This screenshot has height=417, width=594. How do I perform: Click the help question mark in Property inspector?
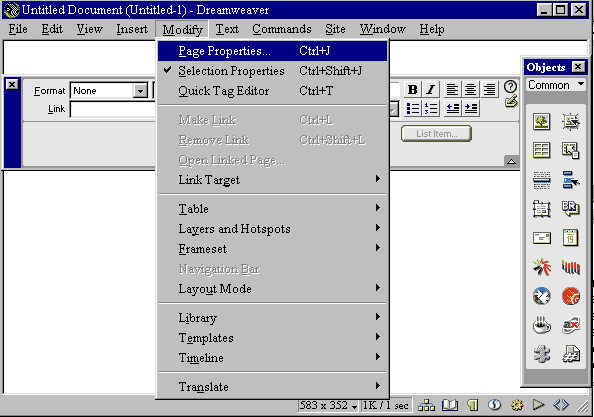(510, 87)
